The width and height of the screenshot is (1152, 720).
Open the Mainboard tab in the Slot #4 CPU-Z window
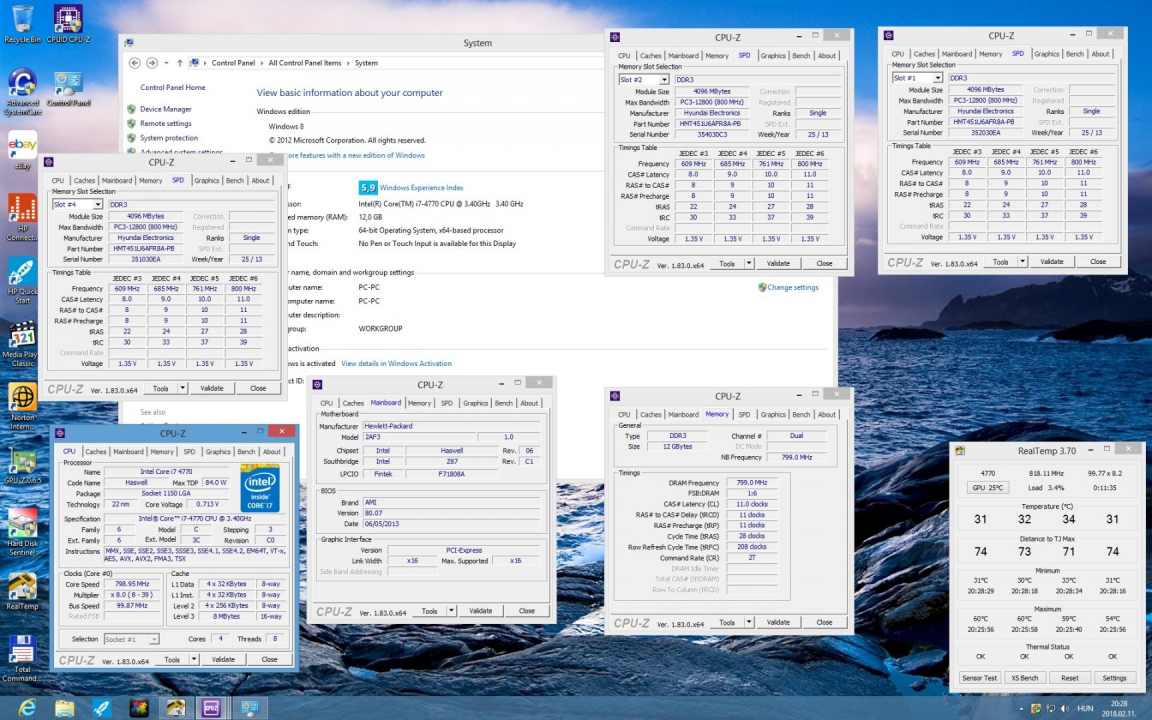tap(117, 181)
